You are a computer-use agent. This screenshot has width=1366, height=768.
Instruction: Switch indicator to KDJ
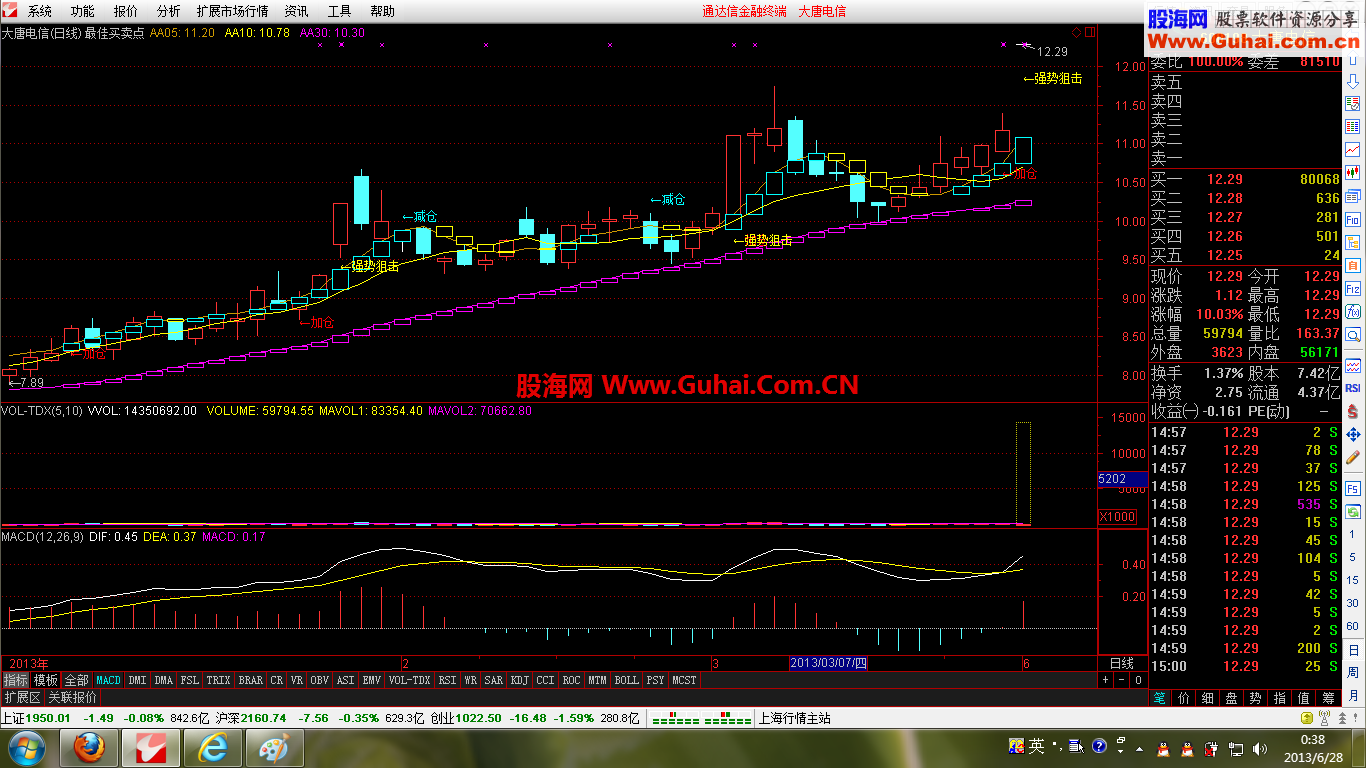520,680
